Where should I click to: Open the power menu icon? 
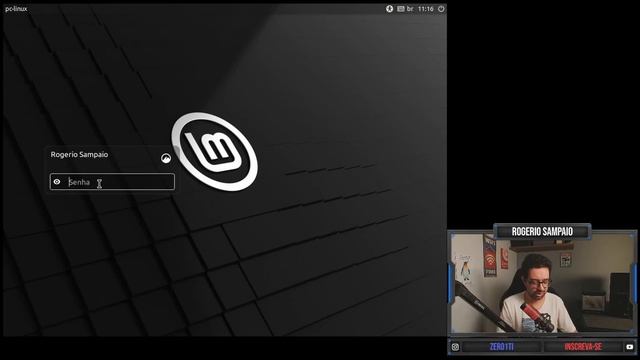(x=441, y=9)
